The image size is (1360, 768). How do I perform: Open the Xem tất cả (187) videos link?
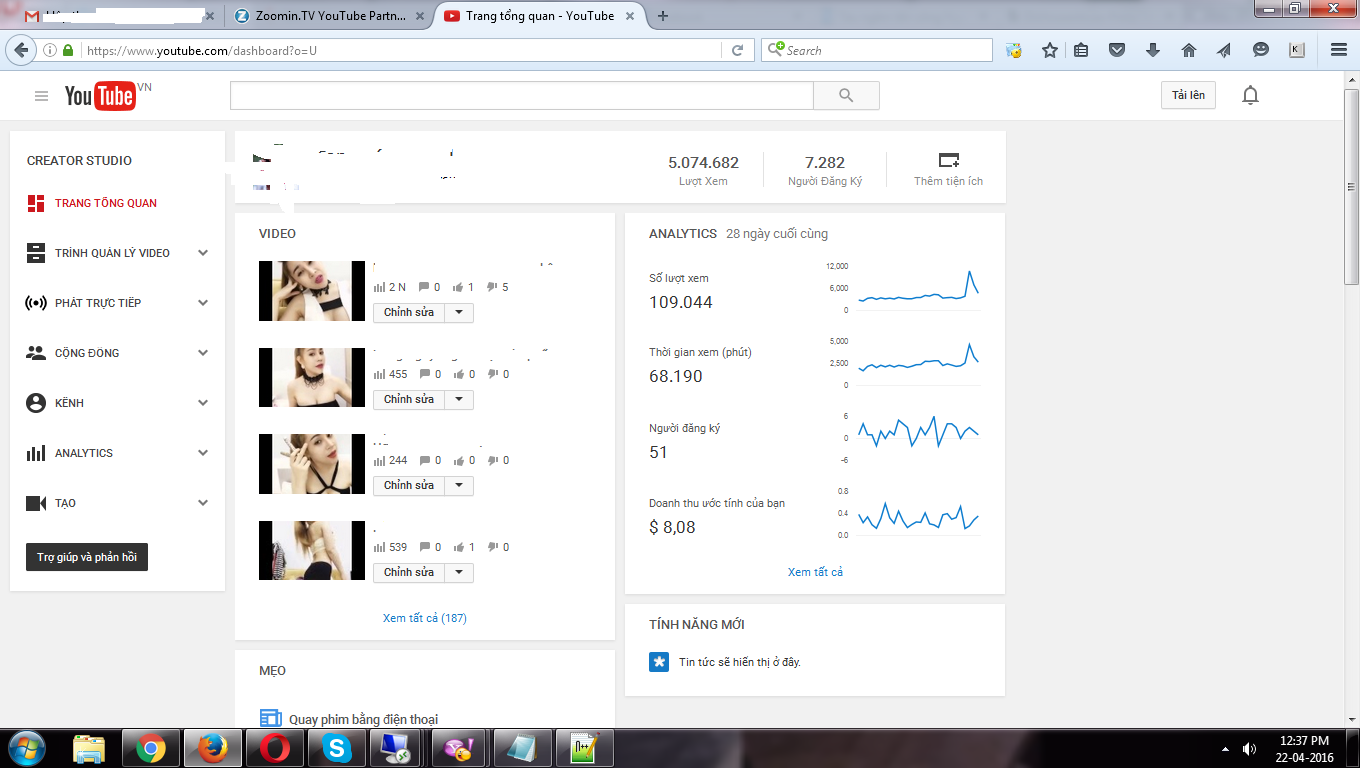pos(425,618)
